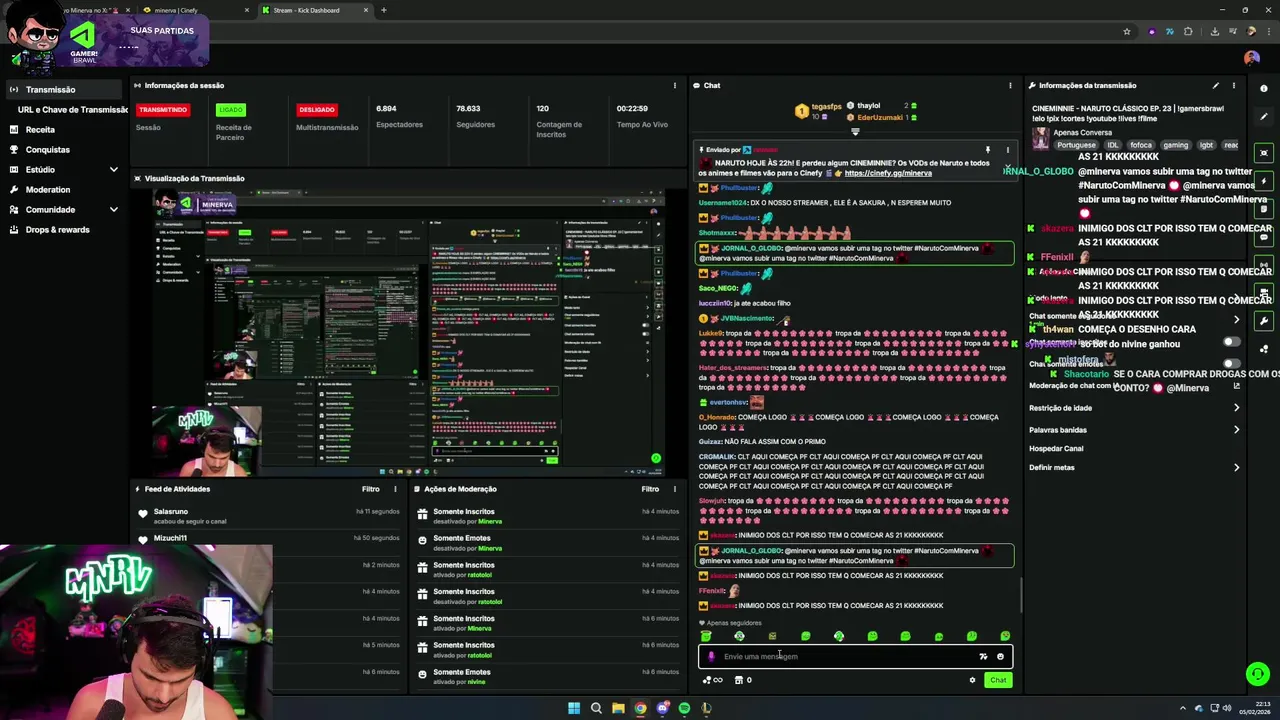Click the text translate icon in chat input
This screenshot has width=1280, height=720.
click(x=983, y=657)
